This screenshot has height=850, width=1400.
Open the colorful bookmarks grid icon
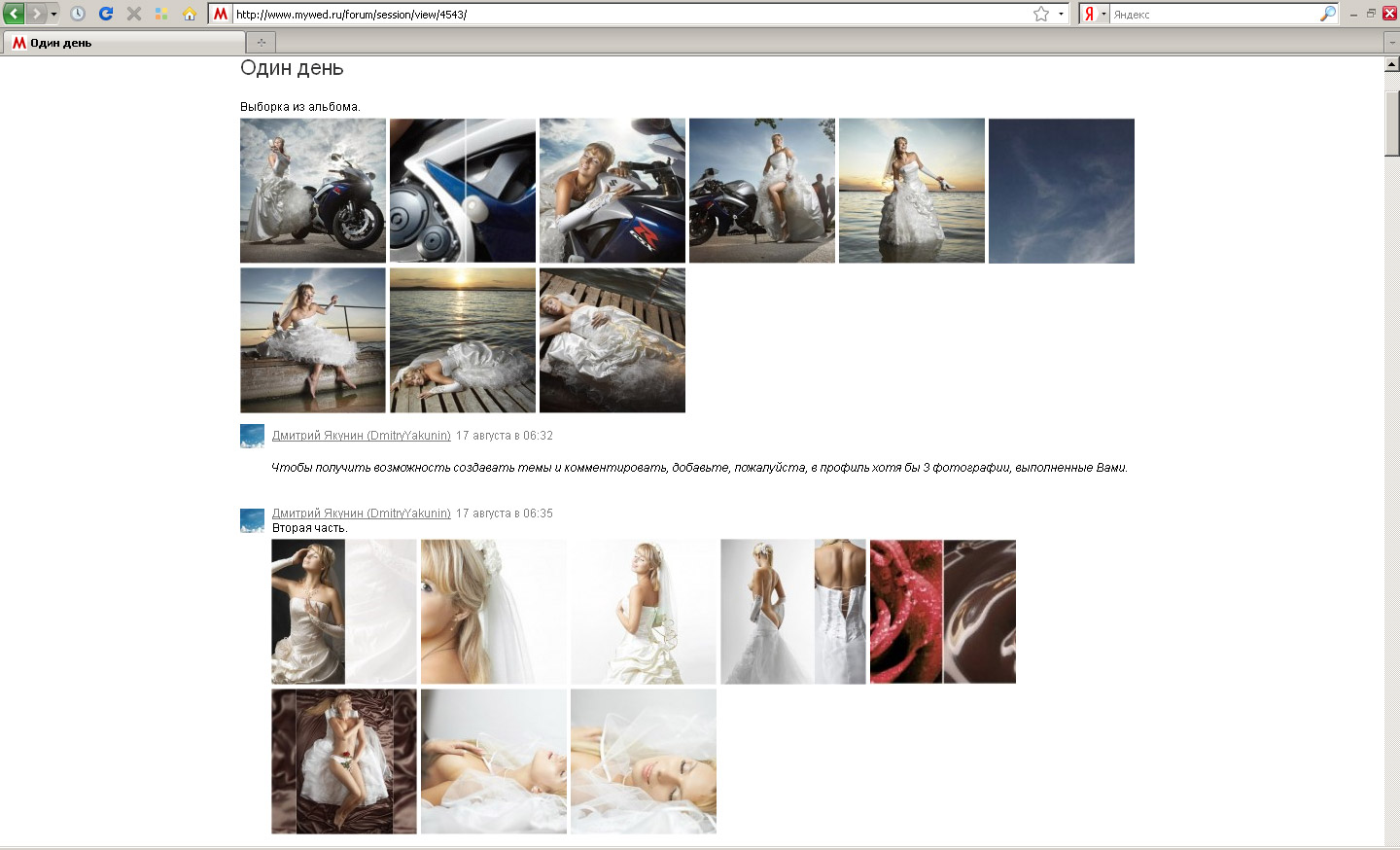[161, 14]
